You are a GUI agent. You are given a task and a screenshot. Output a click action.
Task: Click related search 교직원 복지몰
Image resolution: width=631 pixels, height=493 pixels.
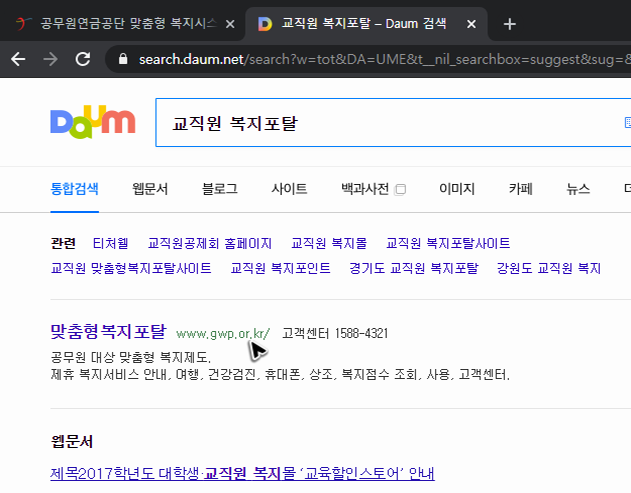[329, 243]
